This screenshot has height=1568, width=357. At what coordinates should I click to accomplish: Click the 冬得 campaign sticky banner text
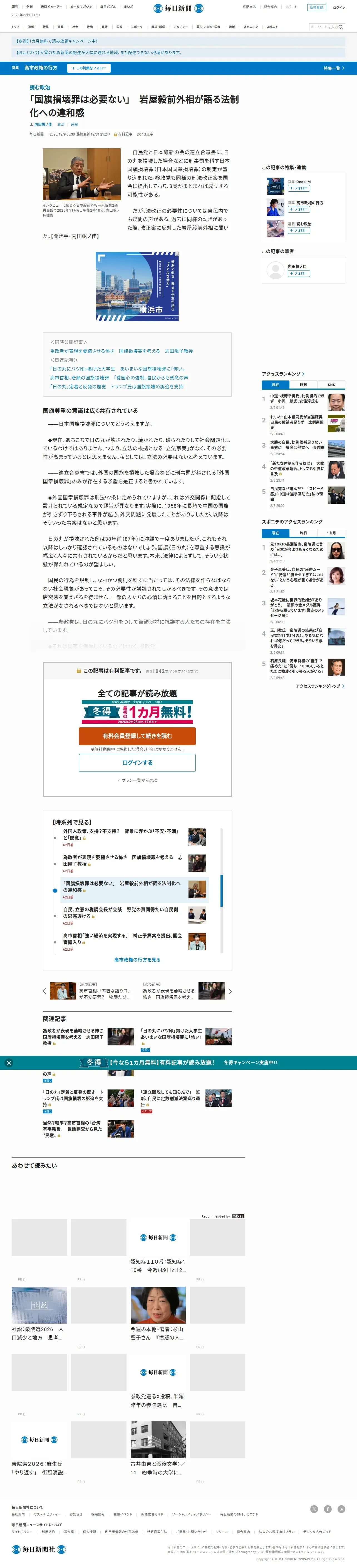178,1062
